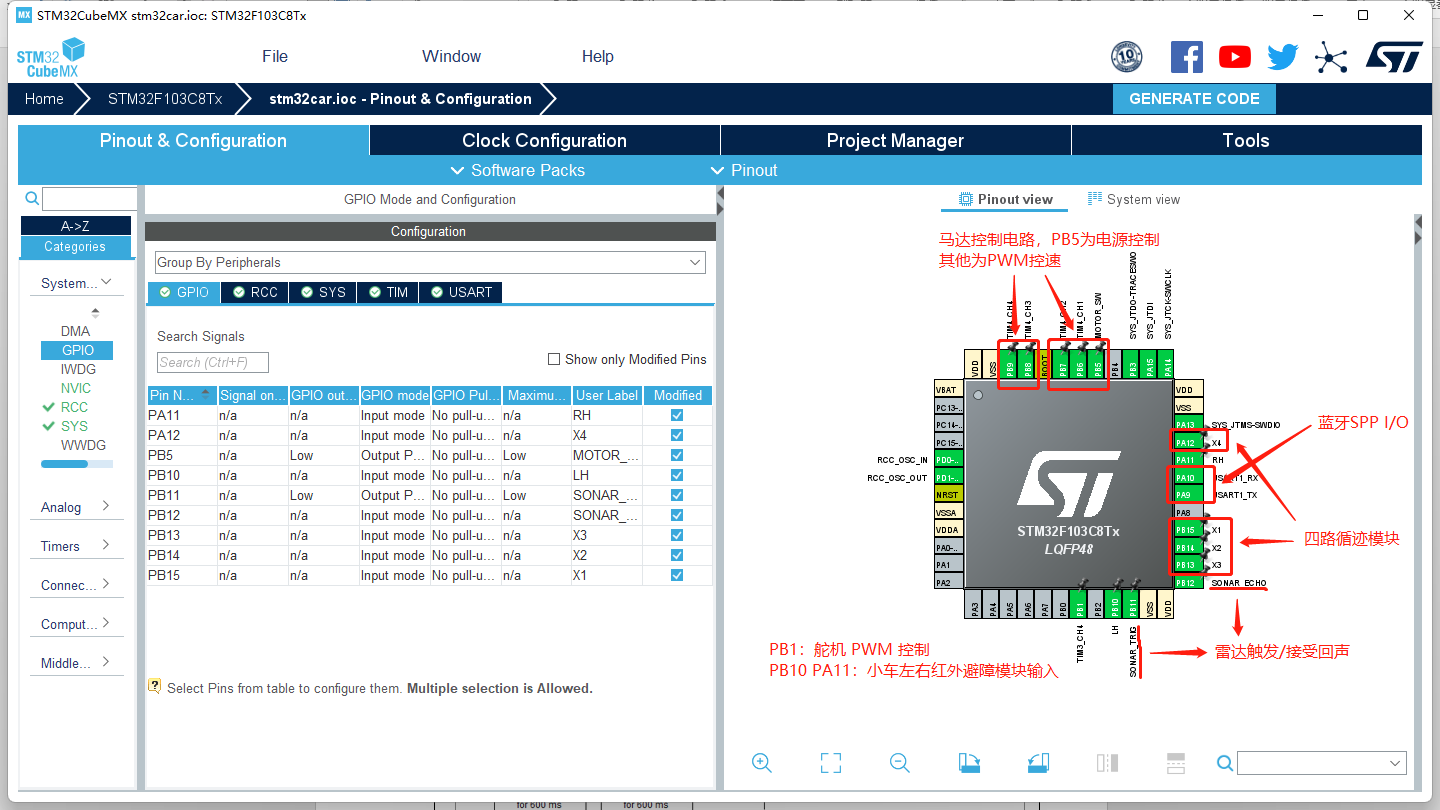
Task: Toggle Show only Modified Pins checkbox
Action: (x=554, y=359)
